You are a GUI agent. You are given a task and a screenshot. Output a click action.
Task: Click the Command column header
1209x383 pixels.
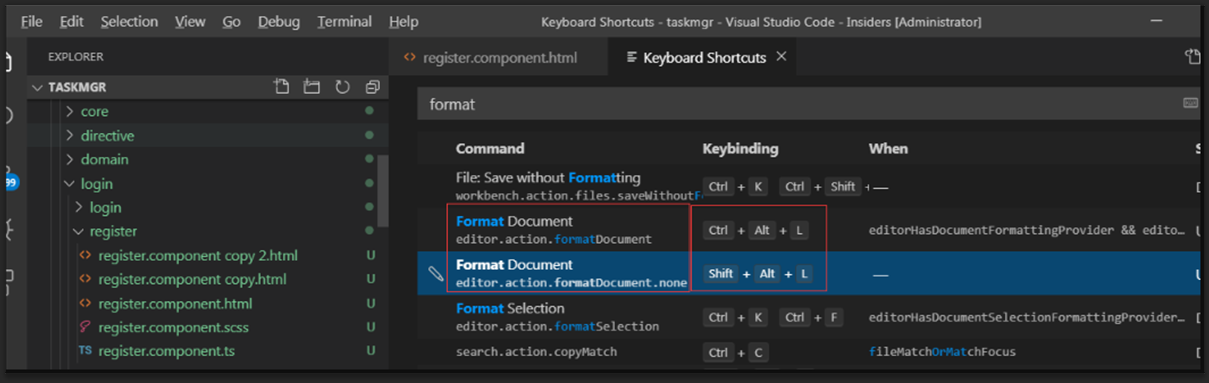point(490,148)
